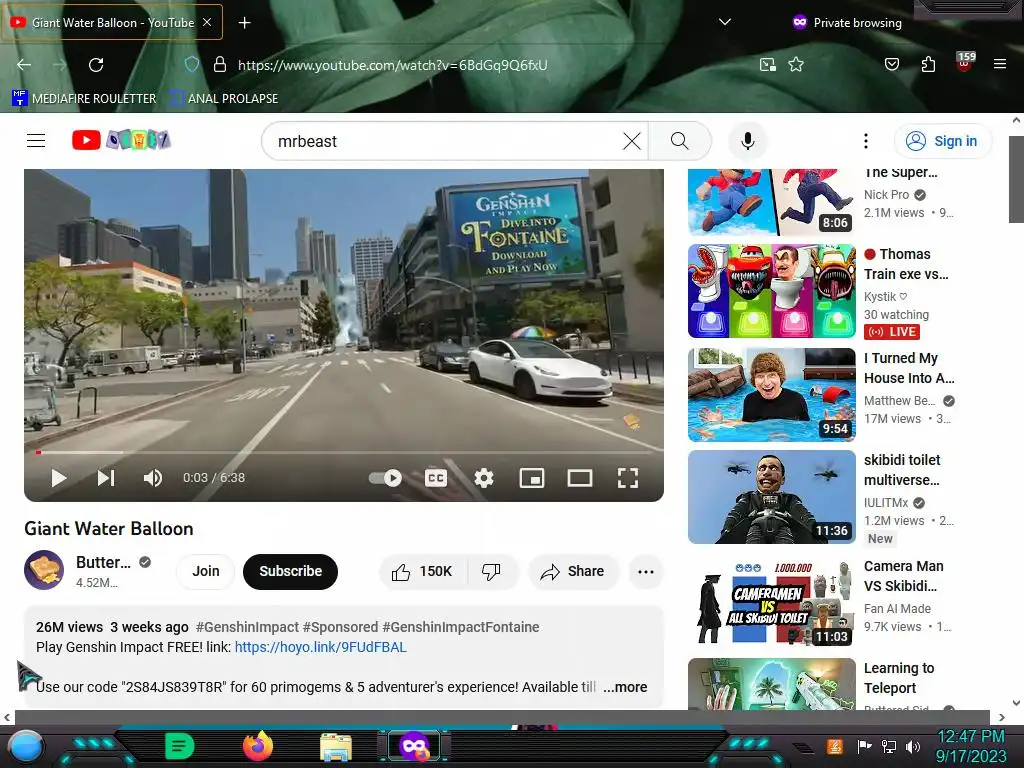Open YouTube settings three-dot menu

866,141
